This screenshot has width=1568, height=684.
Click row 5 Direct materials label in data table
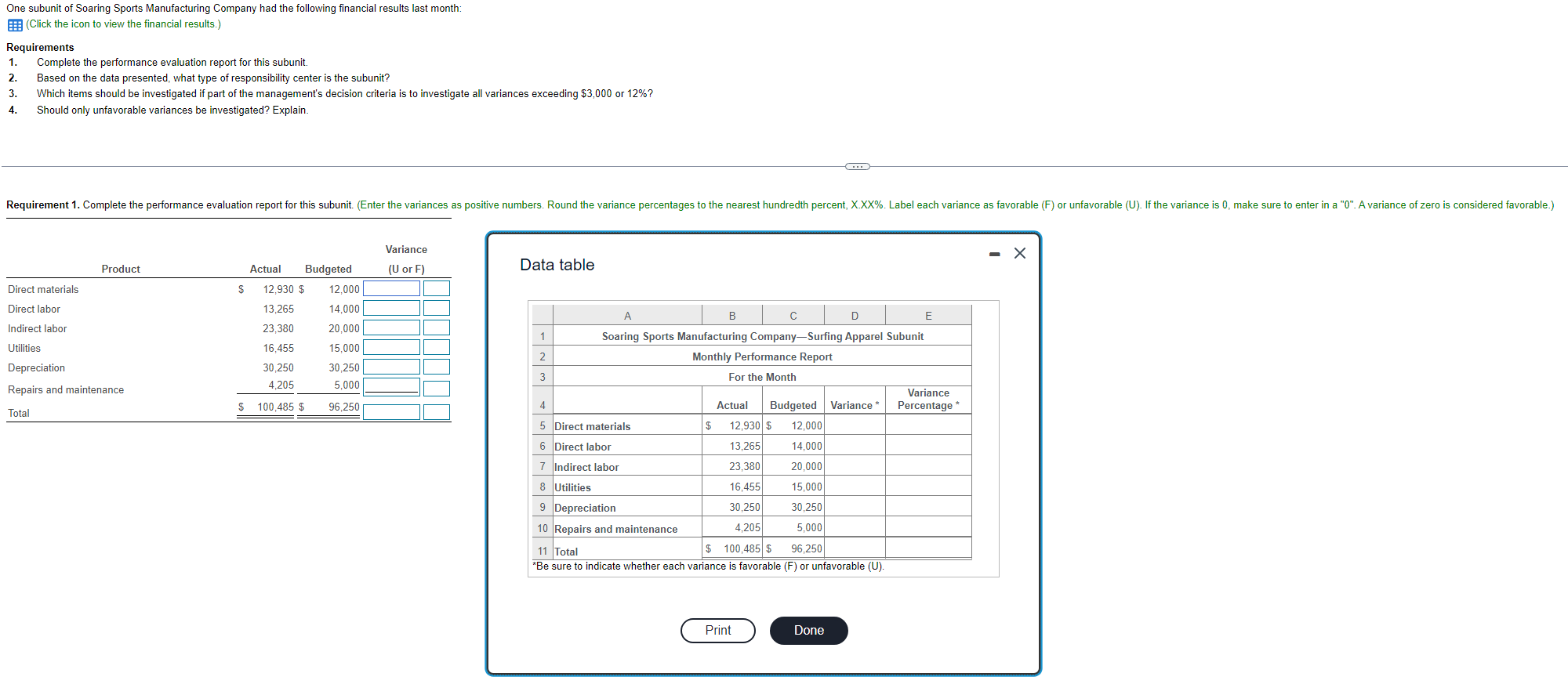(x=593, y=426)
